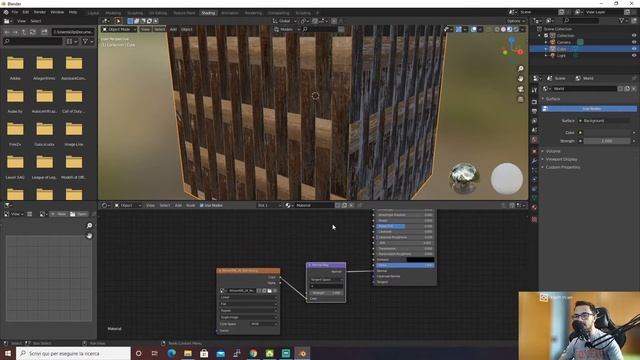Select the Audacity folder
Screen dimensions: 640x360
[x=15, y=100]
